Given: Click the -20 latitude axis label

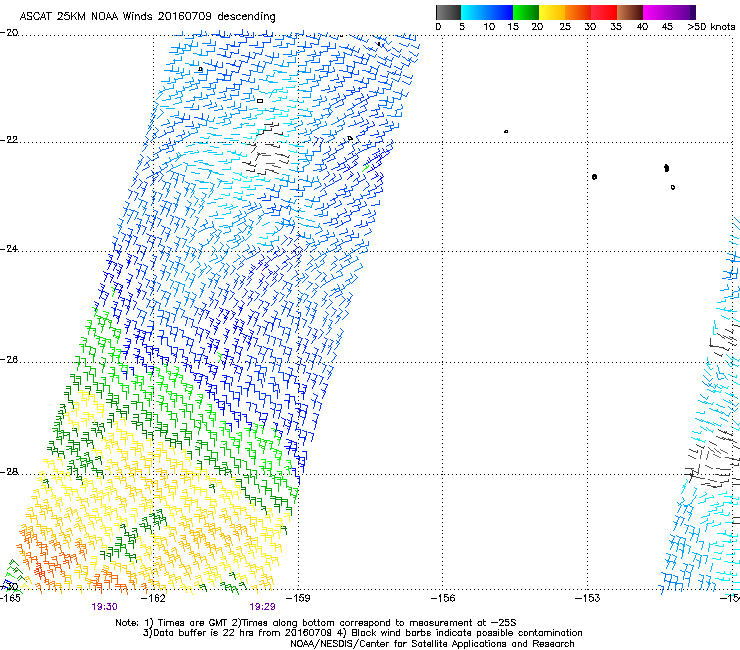Looking at the screenshot, I should (9, 33).
